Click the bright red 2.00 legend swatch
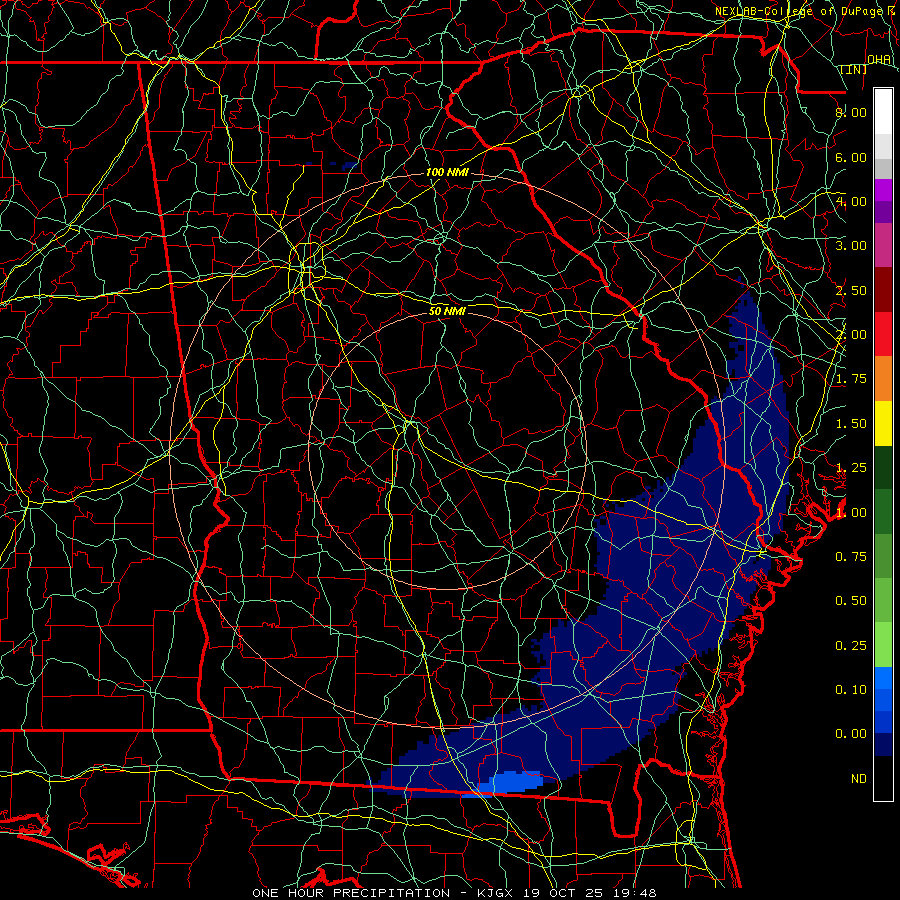Viewport: 900px width, 900px height. click(883, 334)
